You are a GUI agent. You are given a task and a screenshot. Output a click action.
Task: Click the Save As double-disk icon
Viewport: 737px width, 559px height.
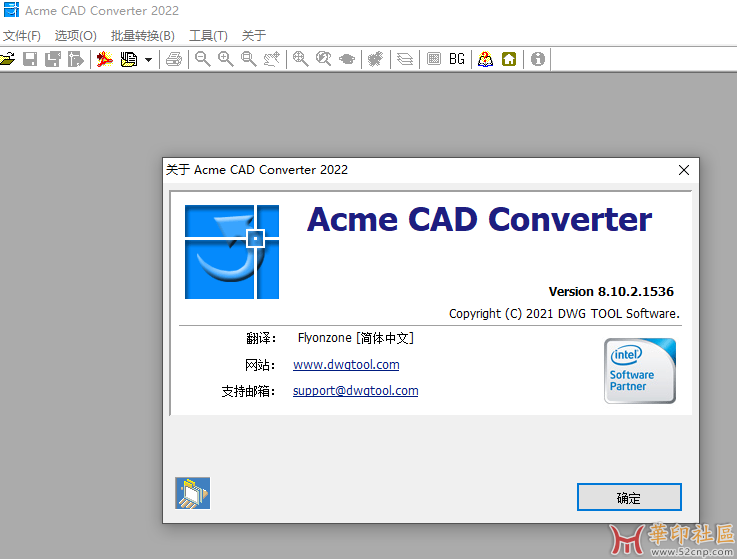point(53,59)
